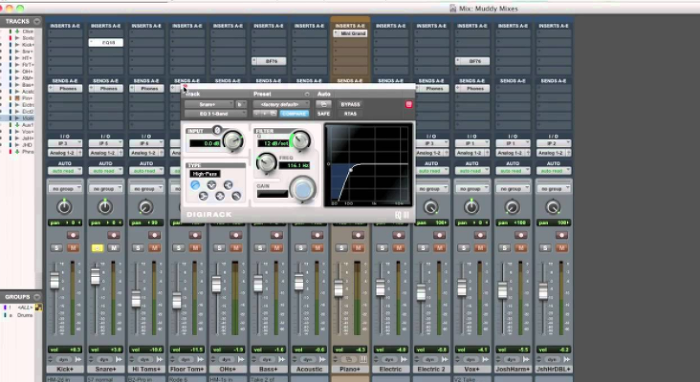Open the Hi Toms+ no group dropdown
Image resolution: width=700 pixels, height=382 pixels.
146,189
